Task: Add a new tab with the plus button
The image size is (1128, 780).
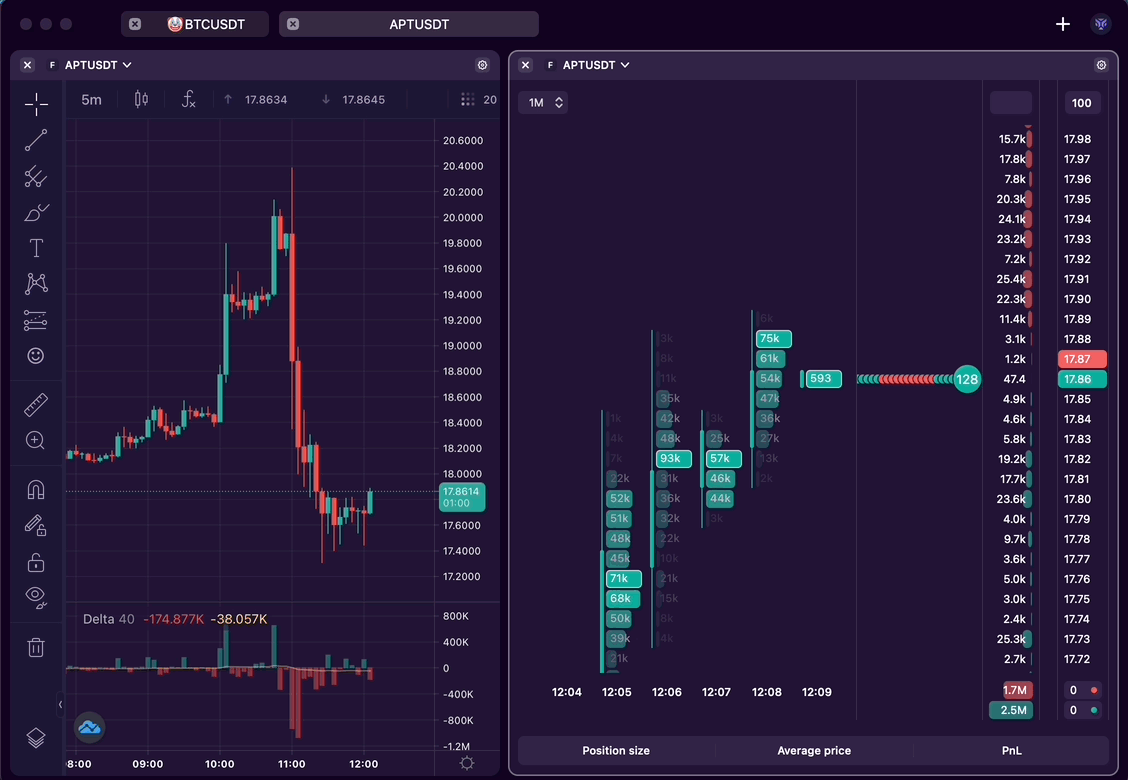Action: pos(1063,24)
